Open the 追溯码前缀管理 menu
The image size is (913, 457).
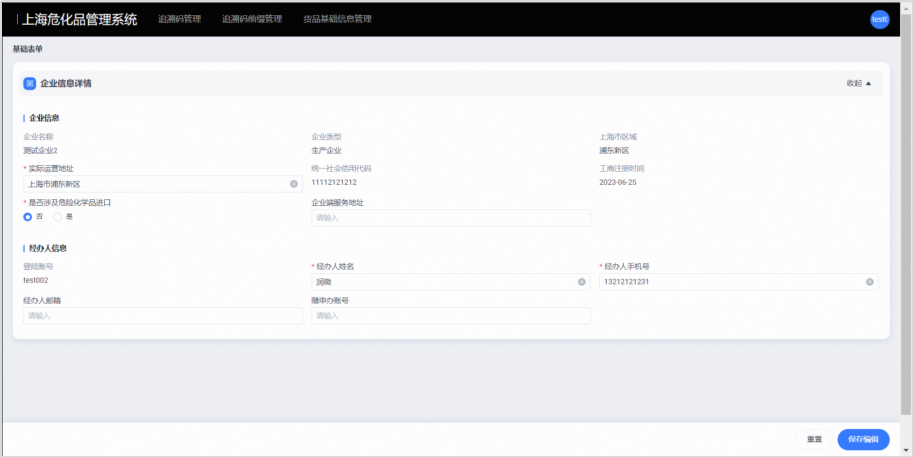tap(251, 19)
